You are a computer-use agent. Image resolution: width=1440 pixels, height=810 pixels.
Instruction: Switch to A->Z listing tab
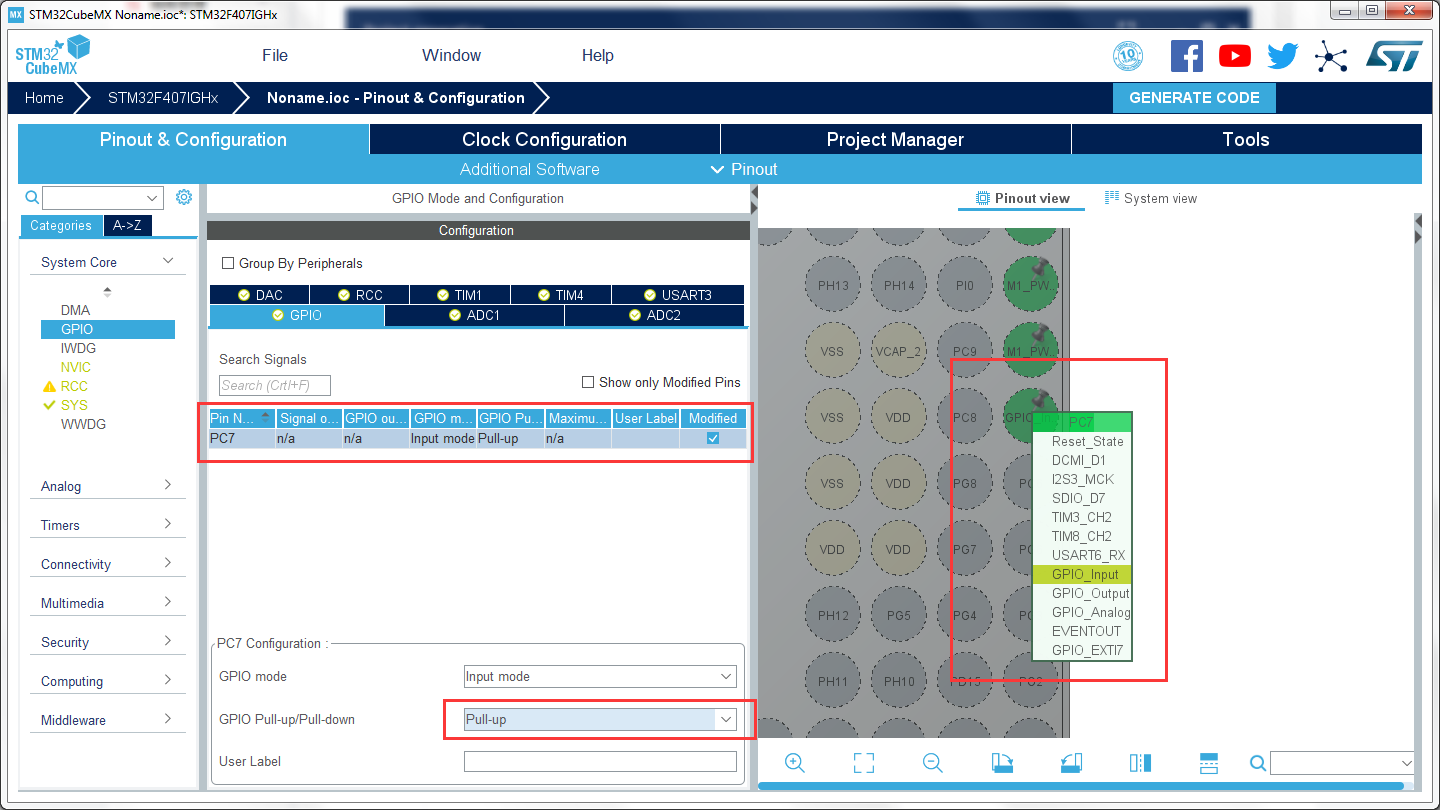[127, 225]
